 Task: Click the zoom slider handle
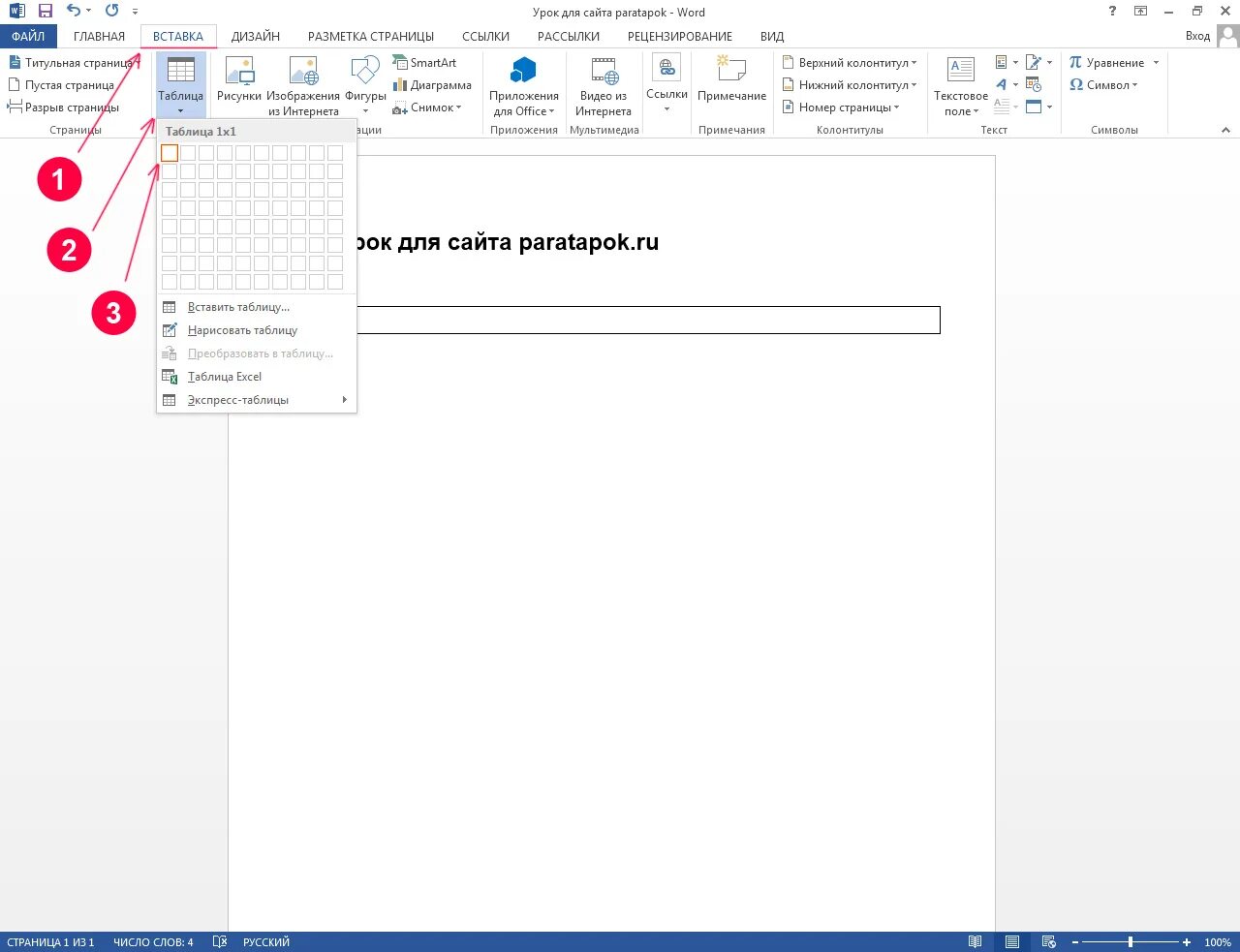point(1130,941)
